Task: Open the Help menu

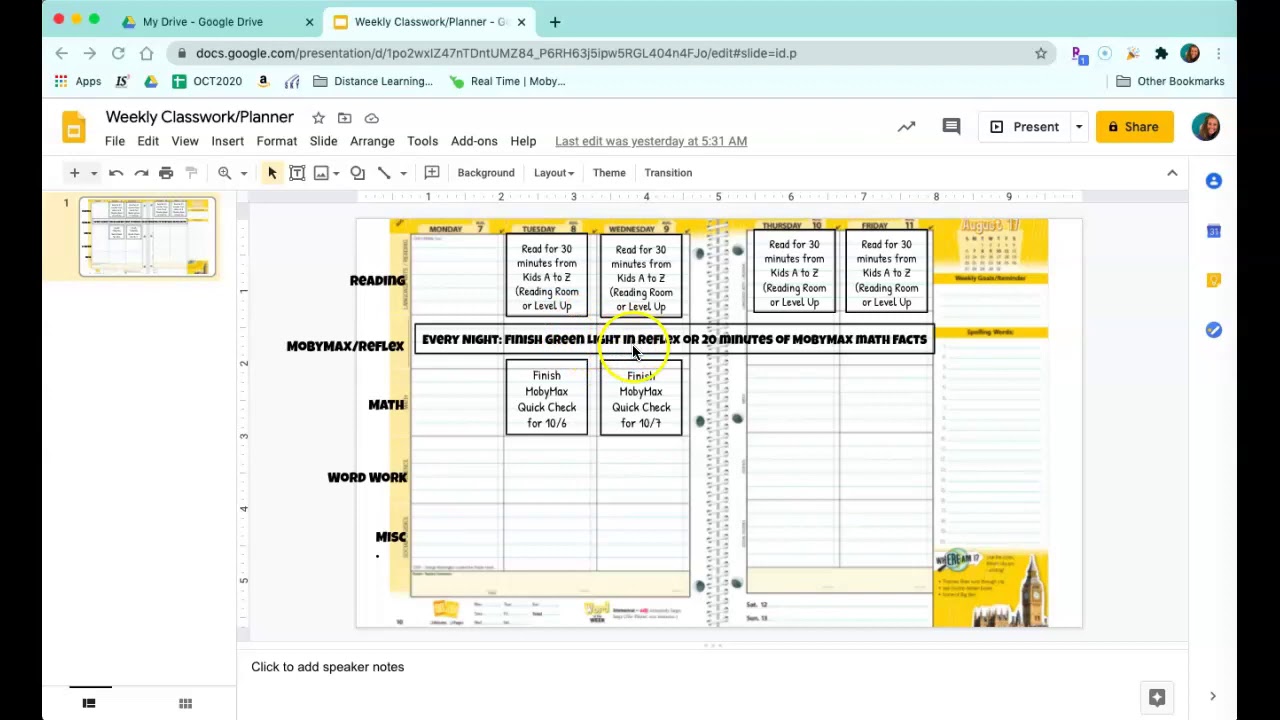Action: 523,141
